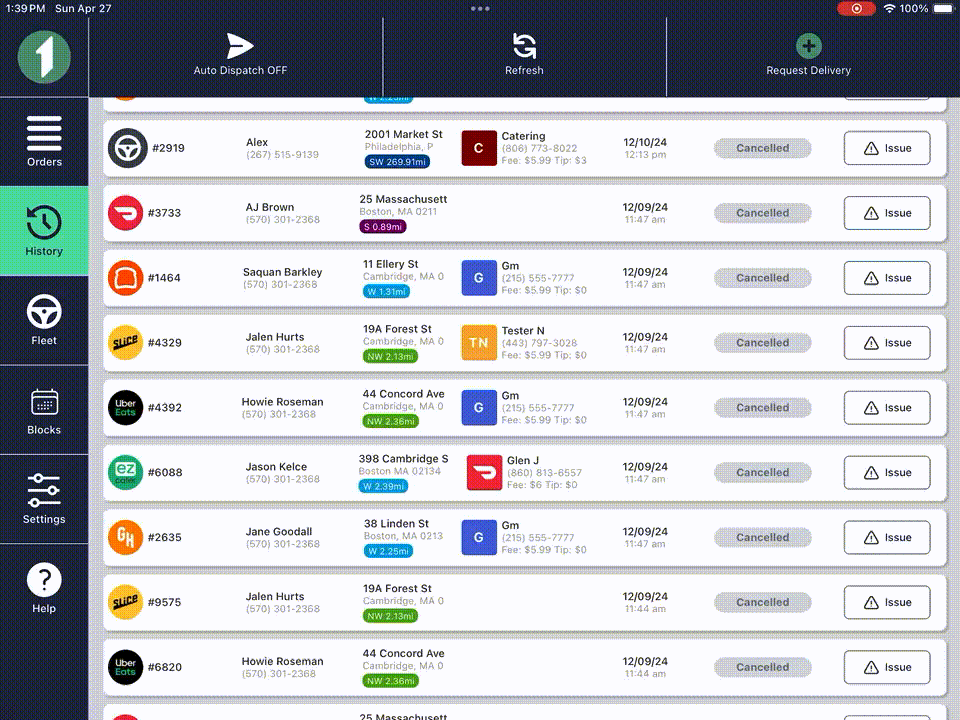Click customer name AJ Brown
The width and height of the screenshot is (960, 720).
270,207
